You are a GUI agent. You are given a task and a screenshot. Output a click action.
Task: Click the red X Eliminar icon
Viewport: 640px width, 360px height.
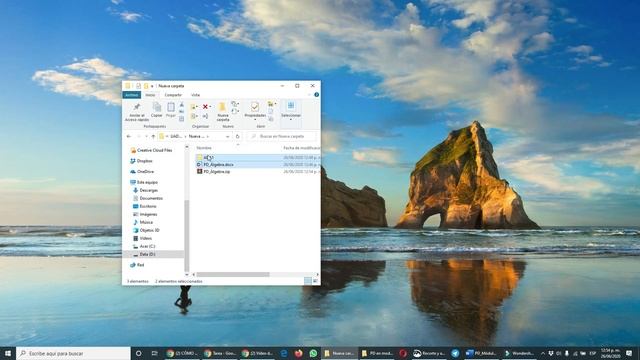pyautogui.click(x=205, y=107)
